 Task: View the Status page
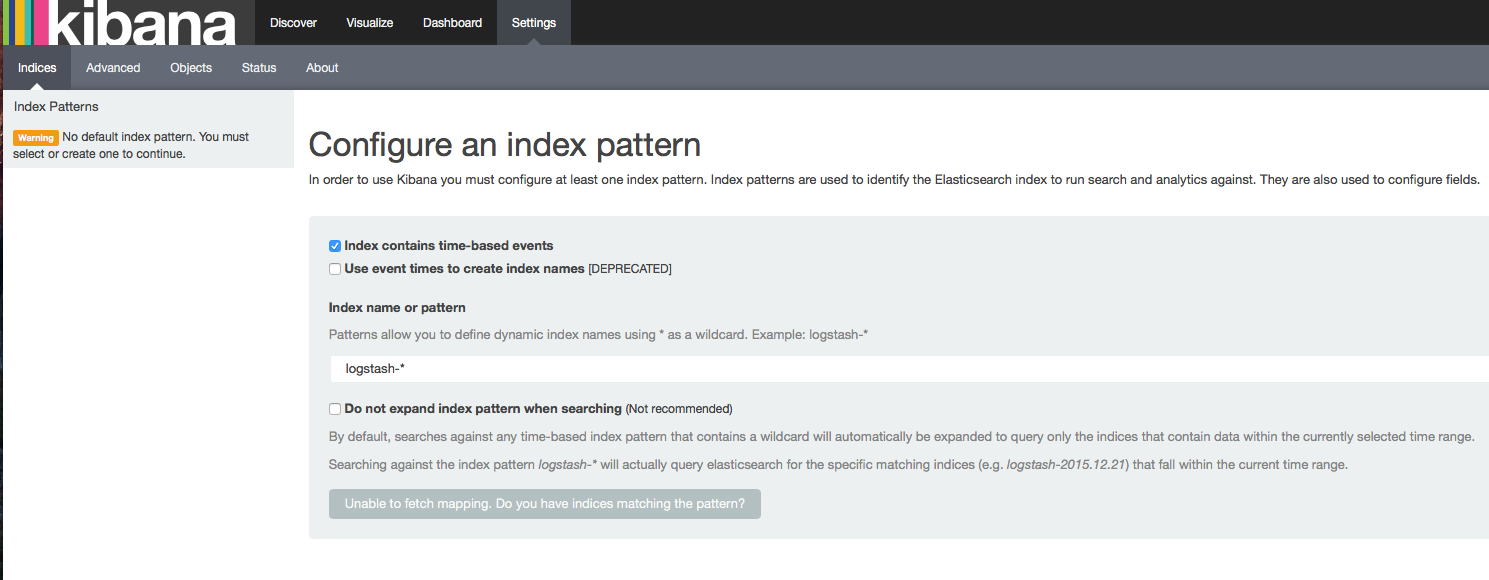[x=259, y=68]
